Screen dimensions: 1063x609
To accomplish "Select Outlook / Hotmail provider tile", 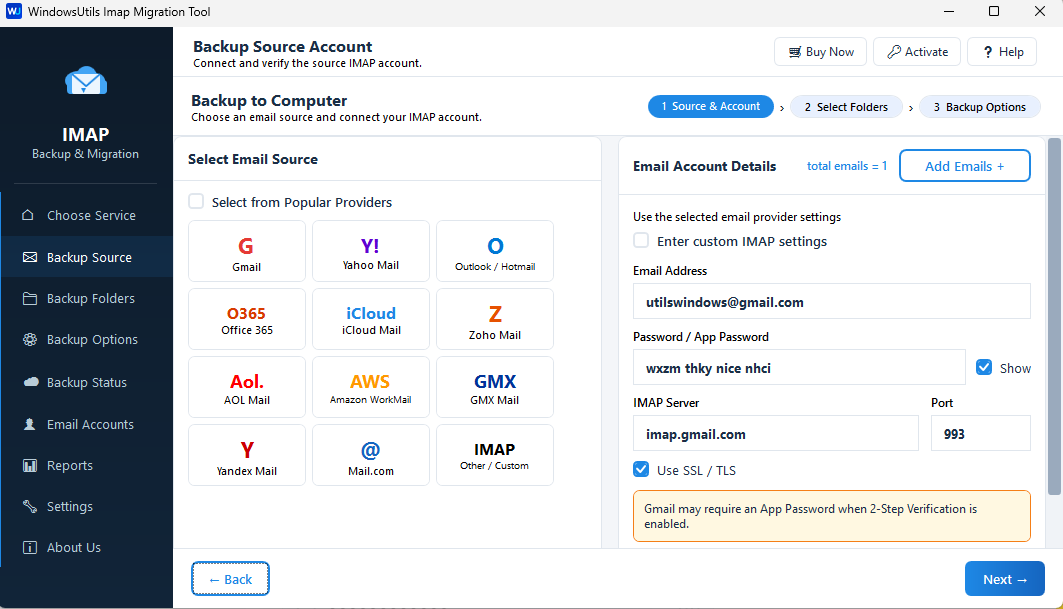I will pyautogui.click(x=495, y=251).
